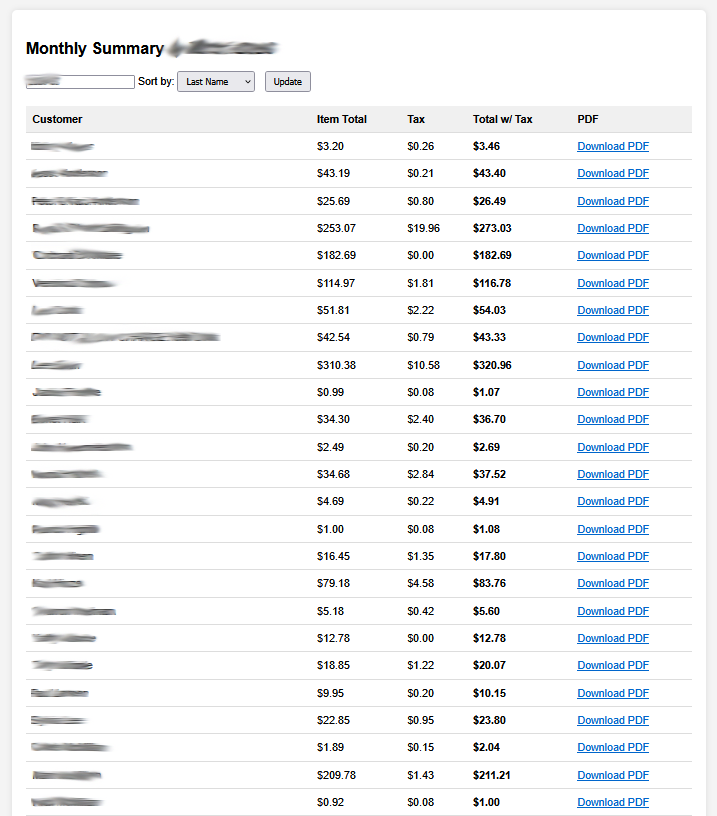Viewport: 717px width, 816px height.
Task: Download PDF for the $43.40 total row
Action: point(613,173)
